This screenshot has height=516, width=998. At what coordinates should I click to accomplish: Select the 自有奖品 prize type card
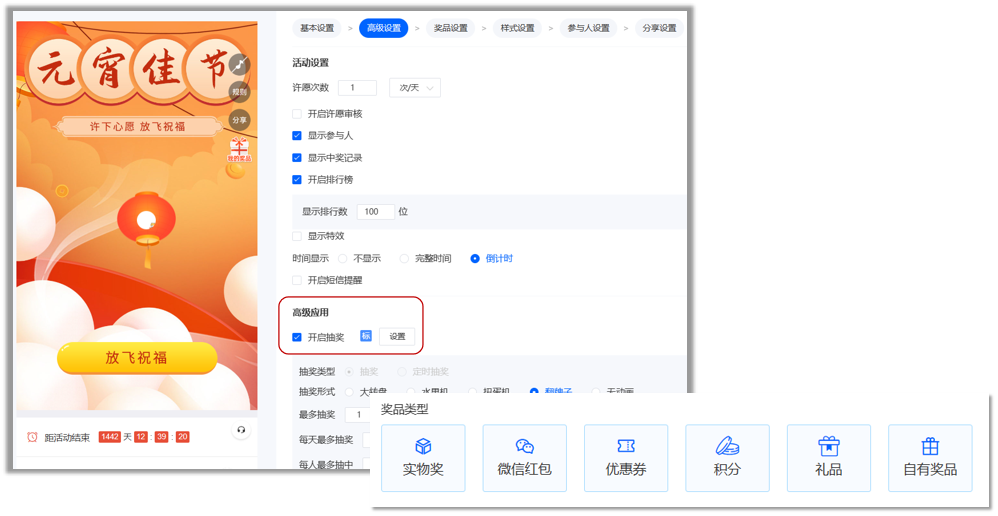coord(931,458)
